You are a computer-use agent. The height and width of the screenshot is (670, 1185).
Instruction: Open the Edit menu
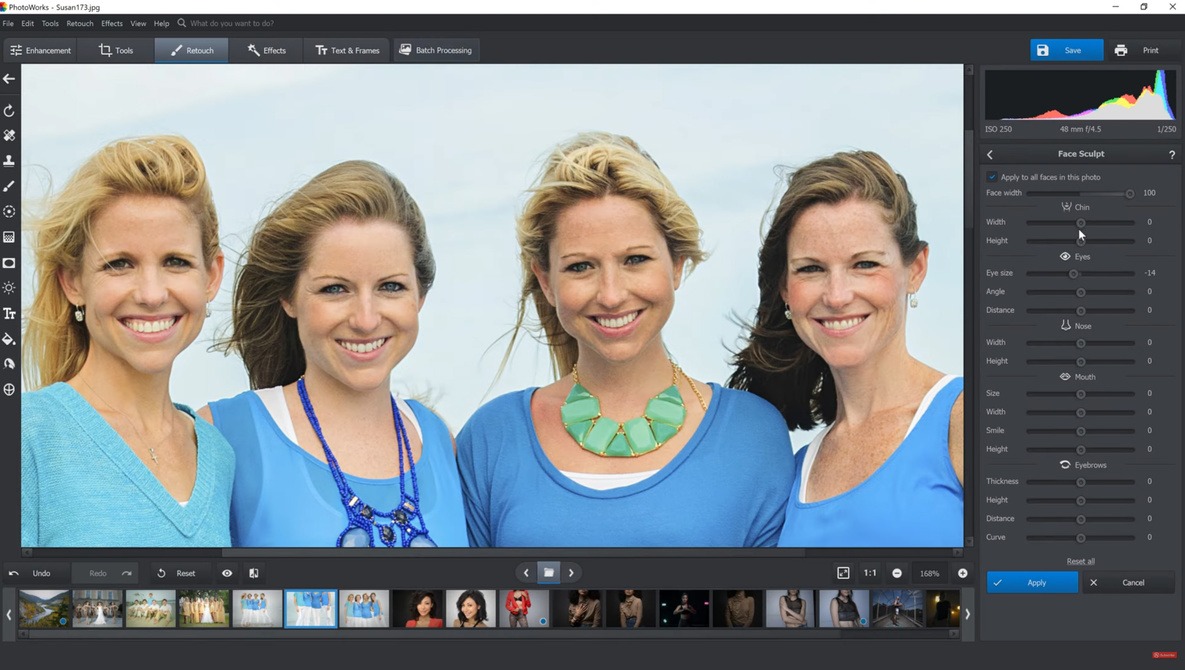coord(27,23)
